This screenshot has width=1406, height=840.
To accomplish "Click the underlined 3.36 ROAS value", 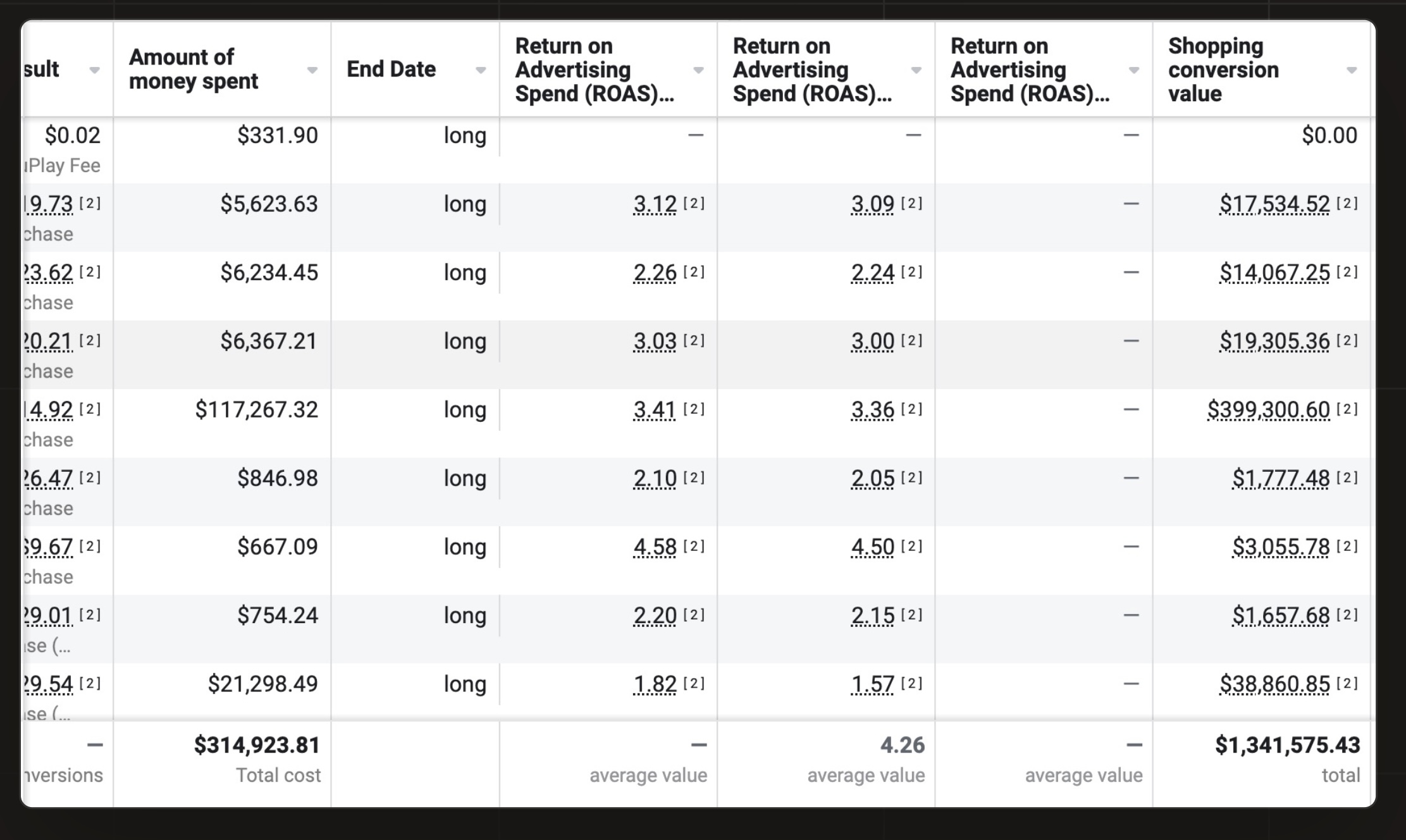I will click(873, 410).
